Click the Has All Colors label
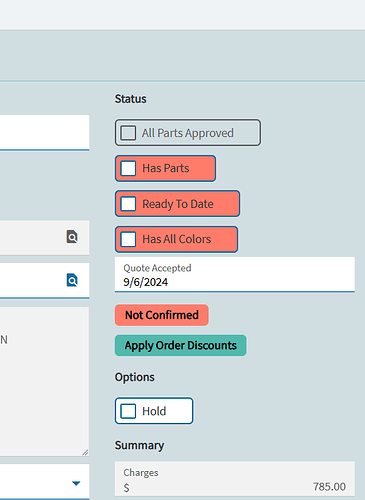Viewport: 365px width, 500px height. click(177, 239)
